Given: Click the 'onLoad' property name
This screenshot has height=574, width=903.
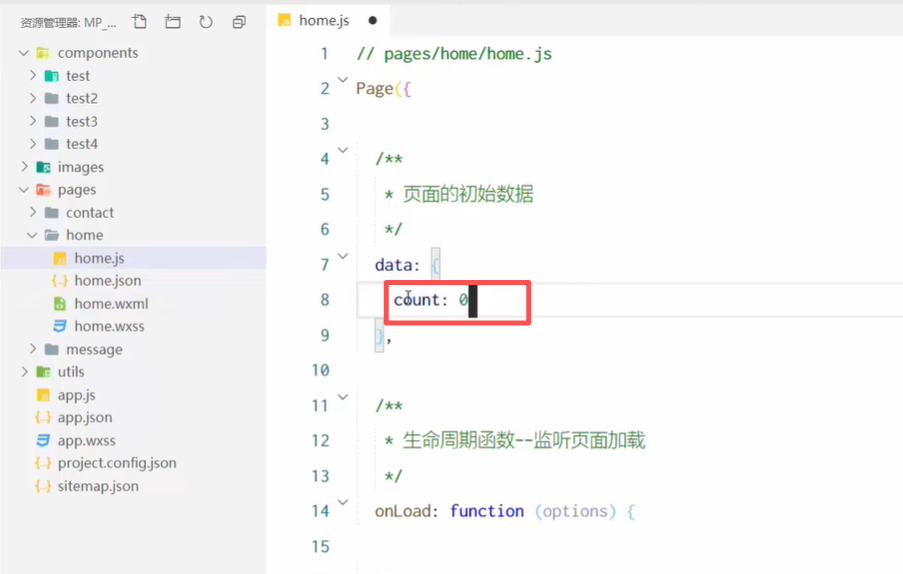Looking at the screenshot, I should (x=403, y=511).
